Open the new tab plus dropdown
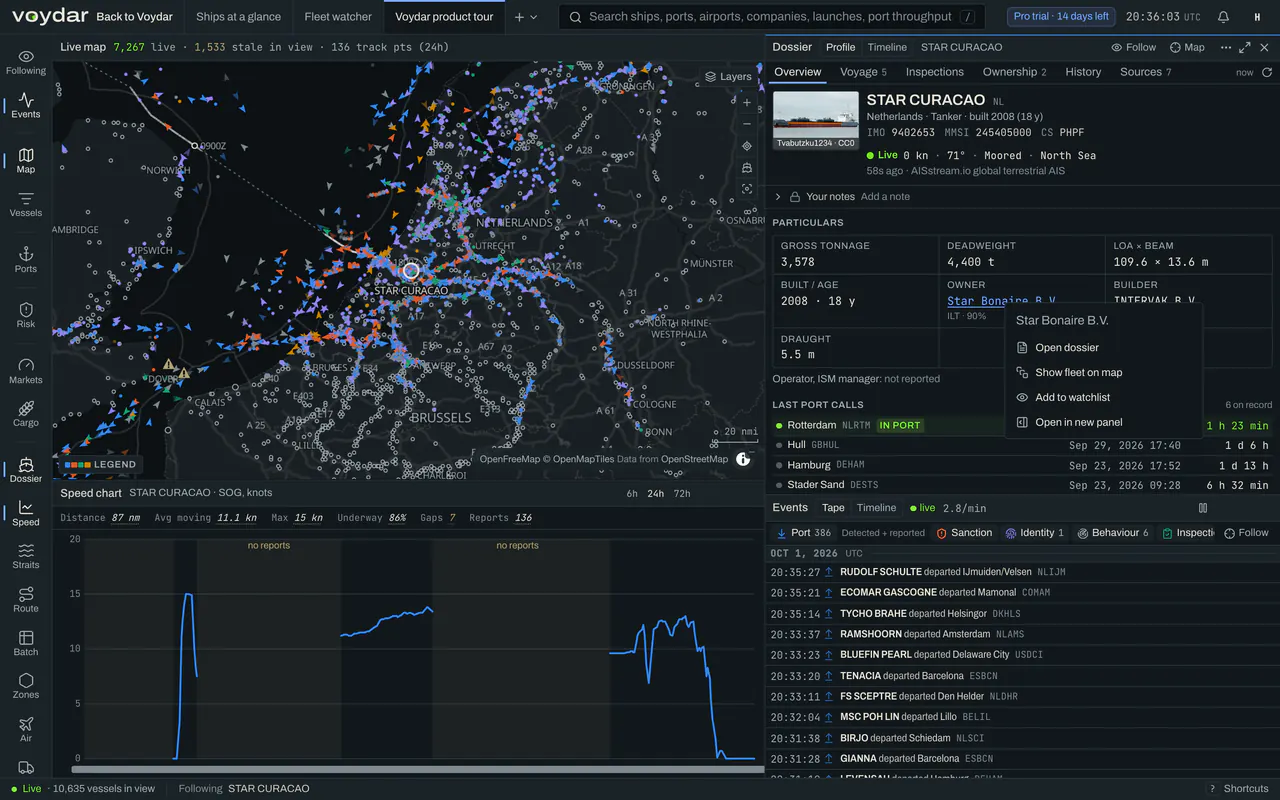This screenshot has width=1280, height=800. tap(526, 17)
